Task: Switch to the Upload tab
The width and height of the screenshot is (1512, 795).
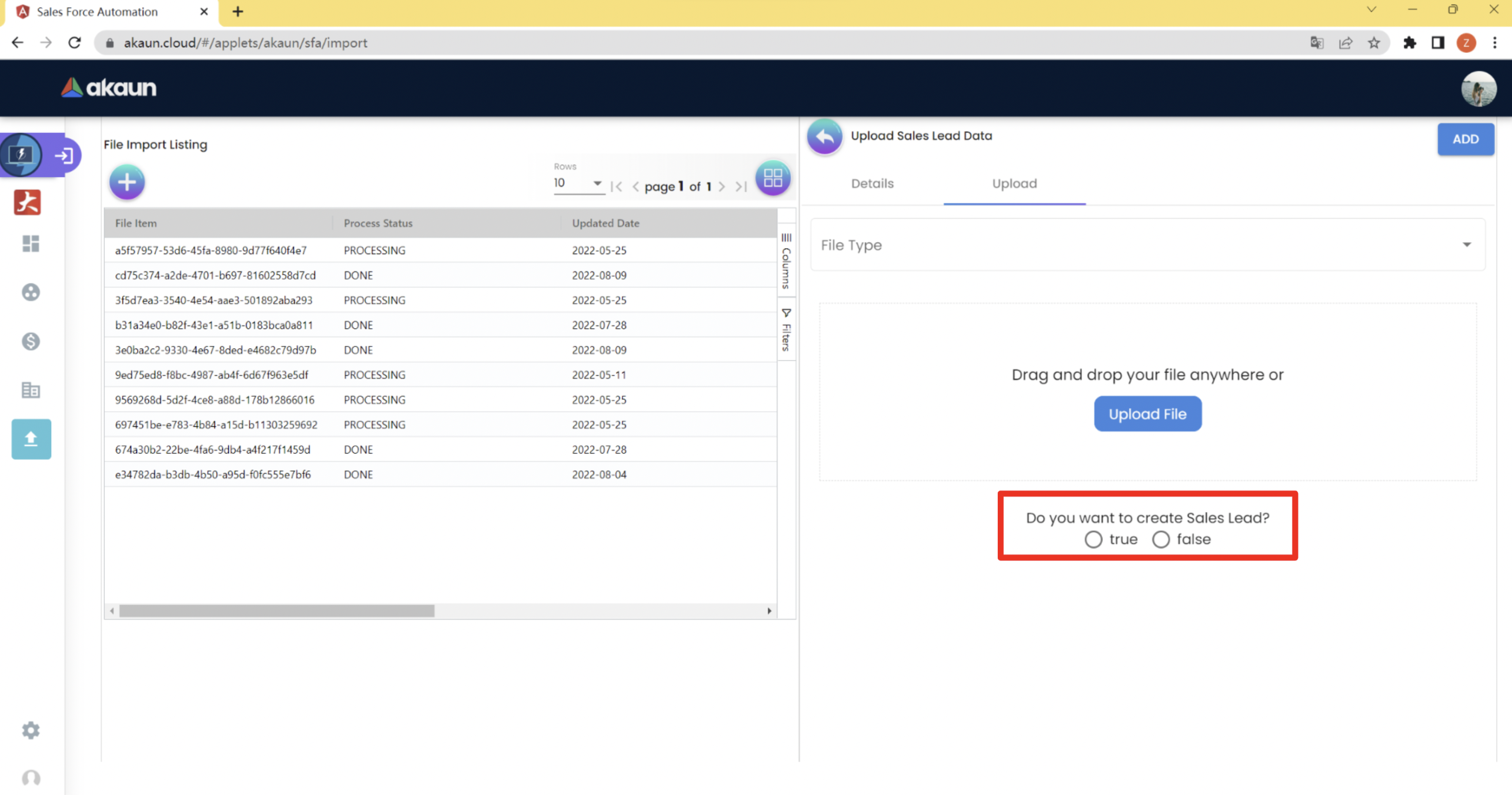Action: pos(1014,183)
